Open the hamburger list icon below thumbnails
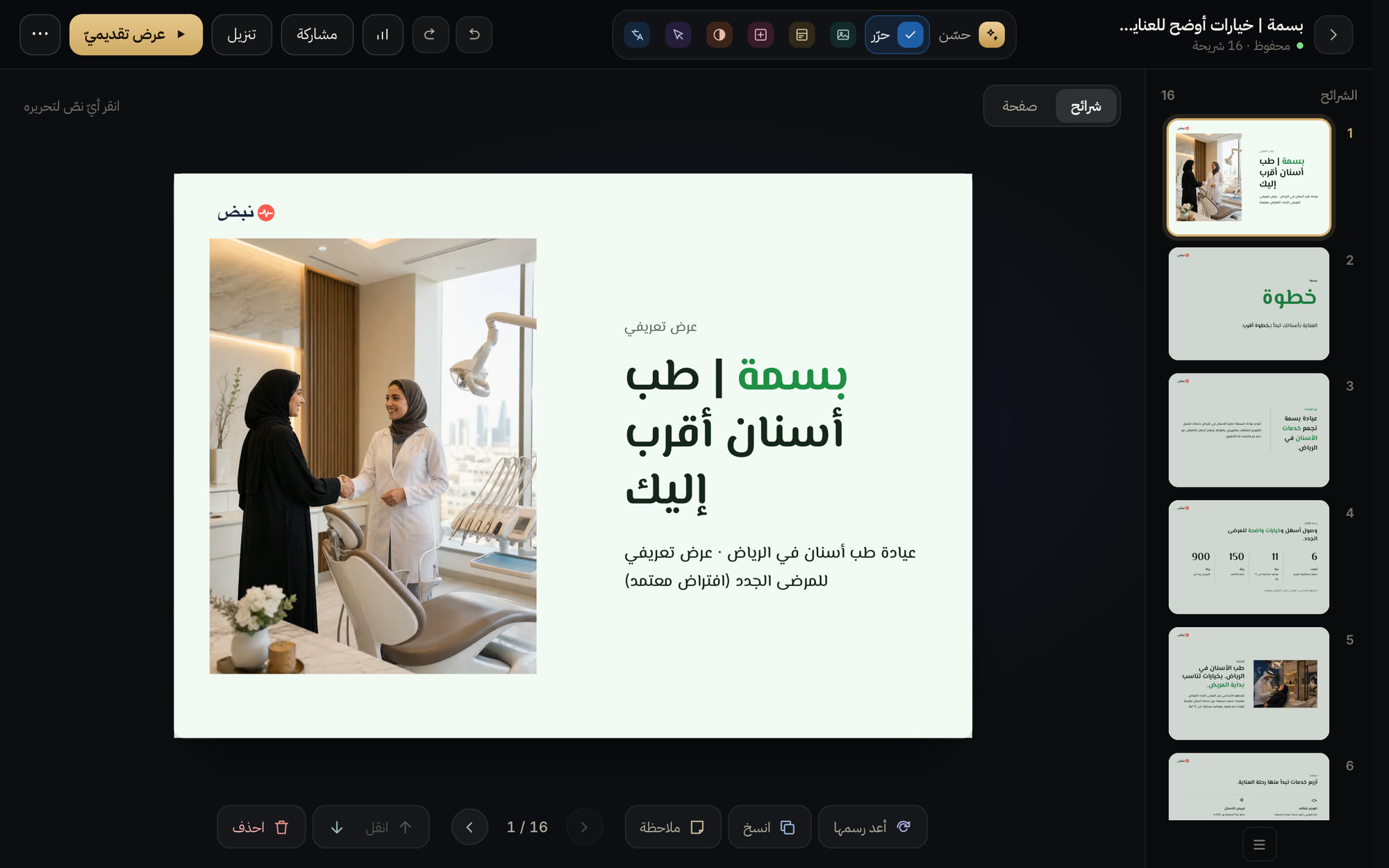1389x868 pixels. coord(1259,844)
